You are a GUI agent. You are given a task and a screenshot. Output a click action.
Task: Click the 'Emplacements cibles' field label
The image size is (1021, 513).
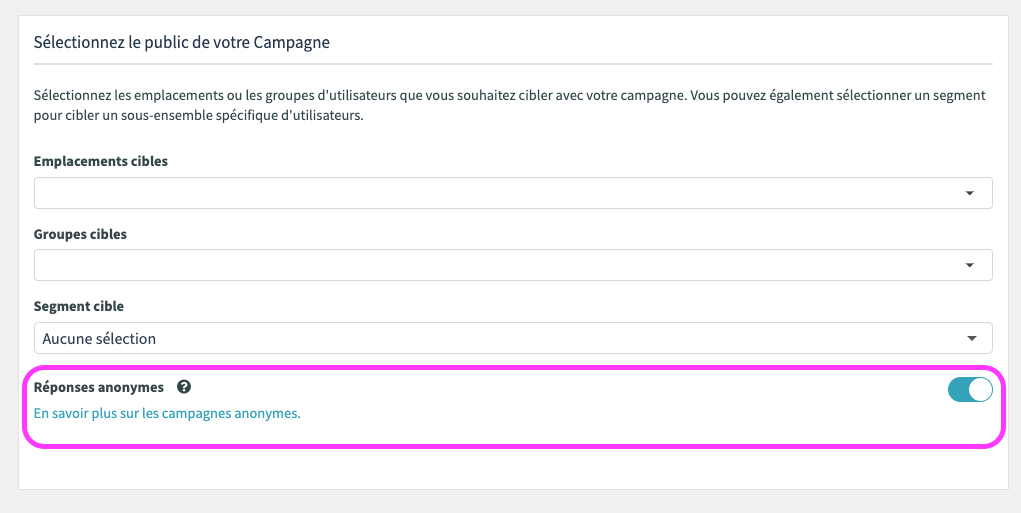pos(101,161)
